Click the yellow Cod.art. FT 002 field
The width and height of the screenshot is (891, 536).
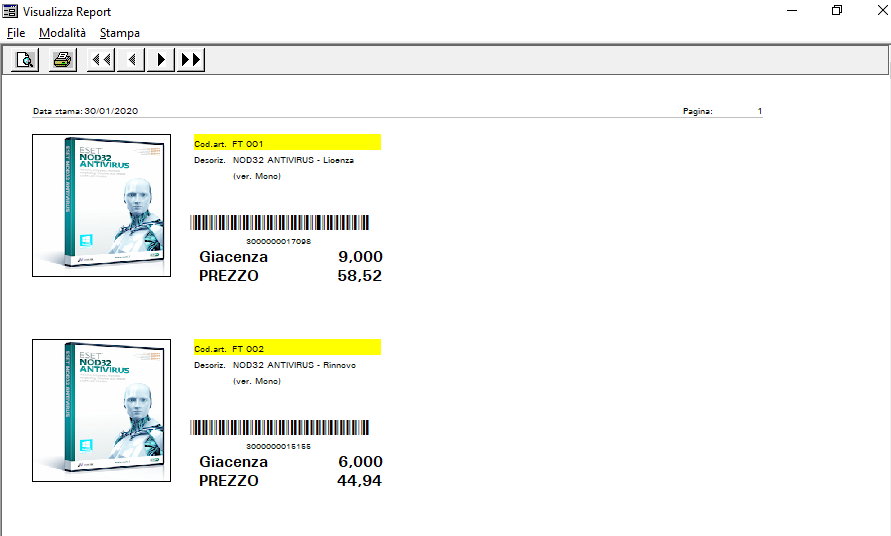click(287, 347)
